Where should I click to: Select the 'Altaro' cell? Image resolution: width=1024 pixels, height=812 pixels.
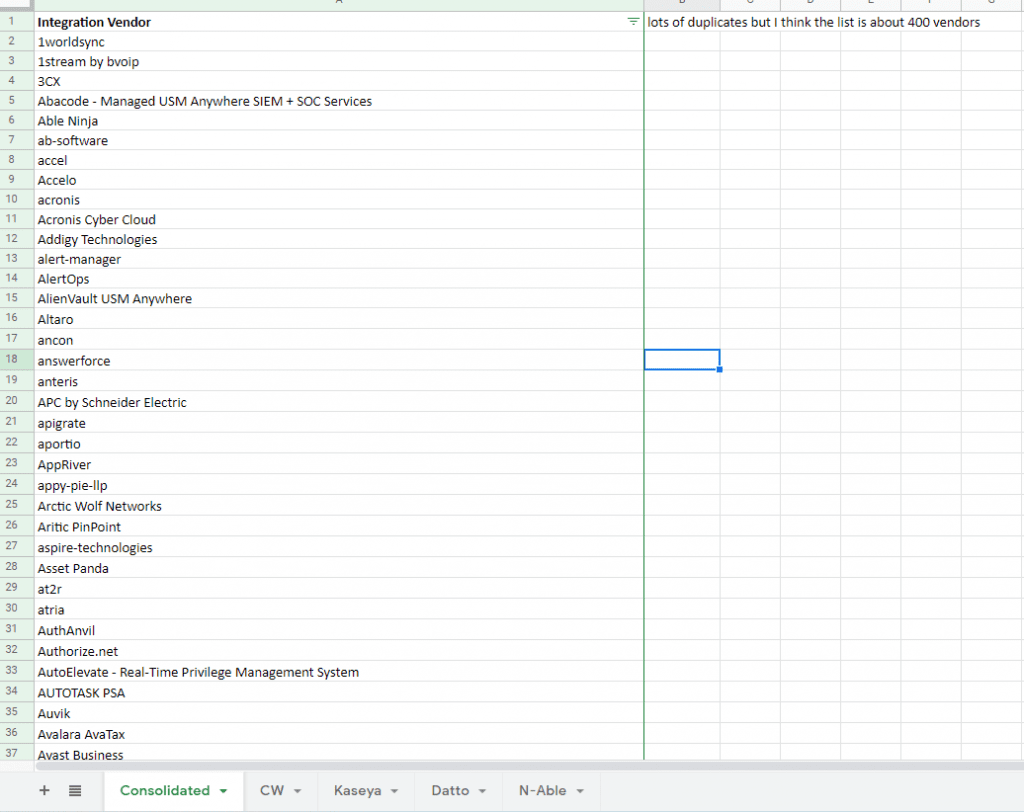pyautogui.click(x=339, y=318)
